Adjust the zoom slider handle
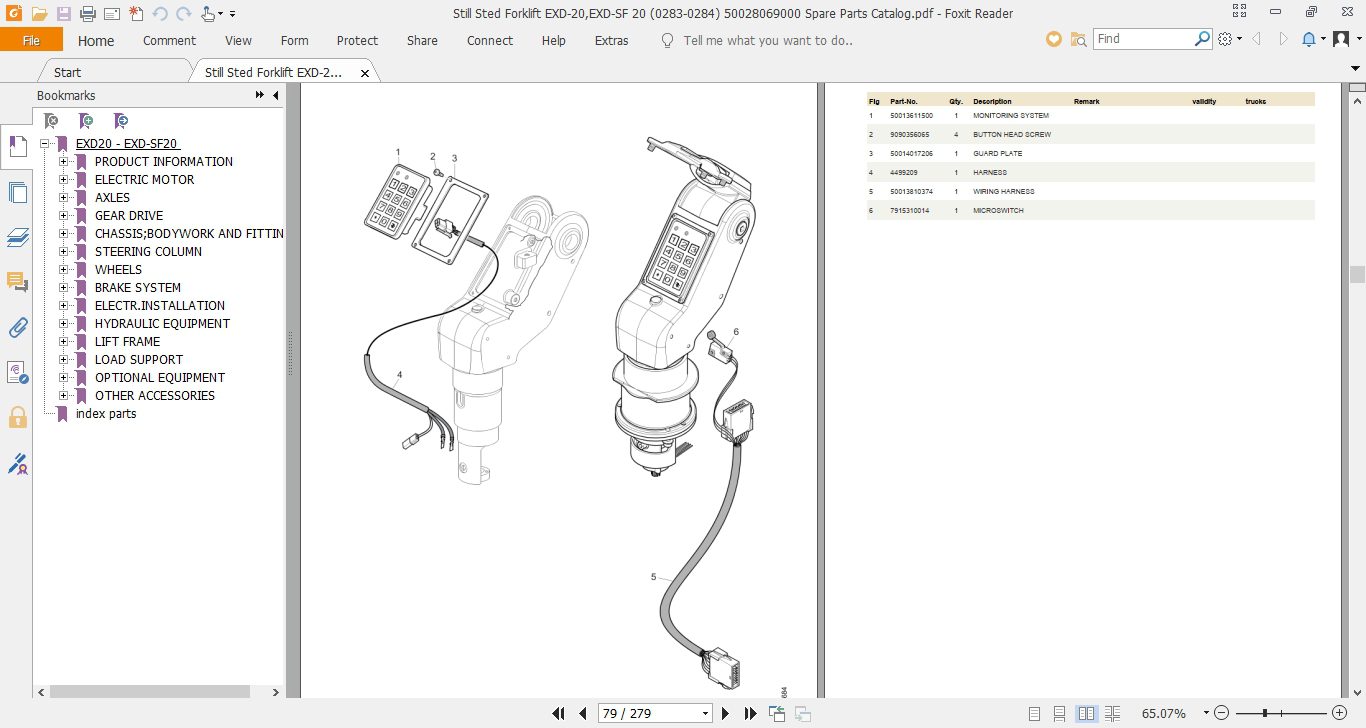1366x728 pixels. 1265,714
